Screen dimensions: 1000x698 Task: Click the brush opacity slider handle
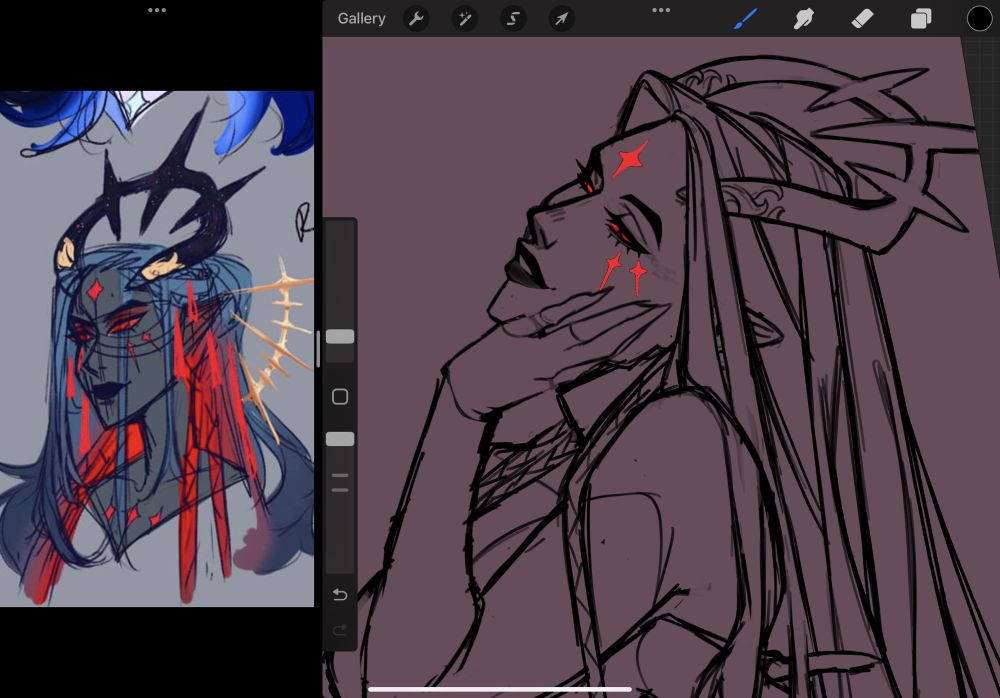click(340, 439)
